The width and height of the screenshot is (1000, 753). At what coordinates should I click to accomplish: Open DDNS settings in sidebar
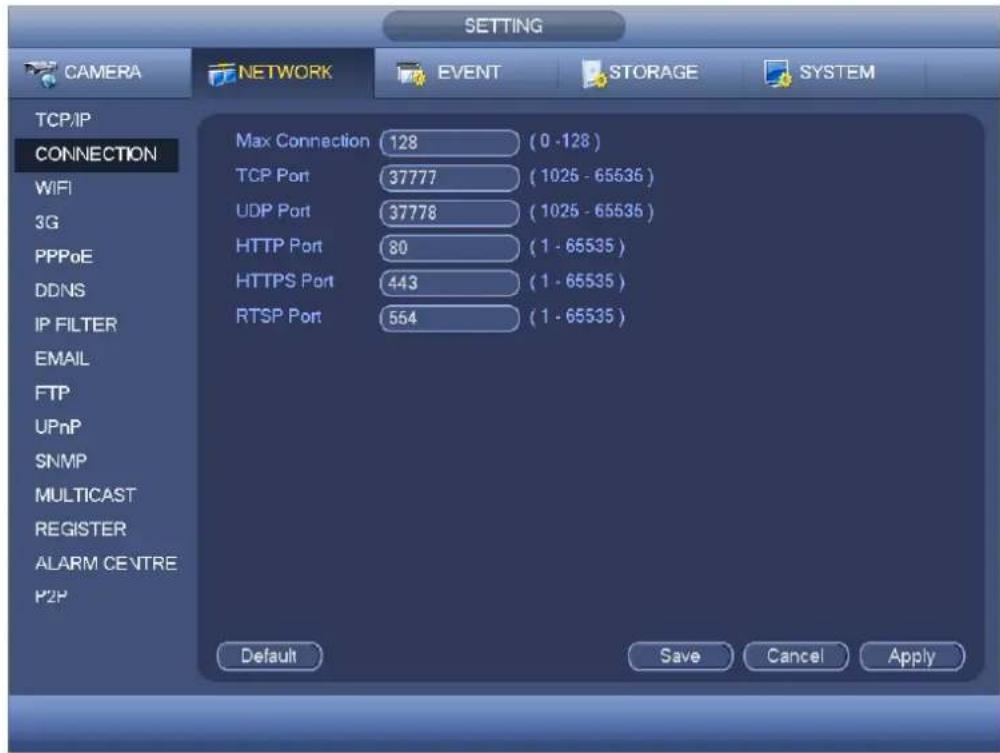[60, 291]
